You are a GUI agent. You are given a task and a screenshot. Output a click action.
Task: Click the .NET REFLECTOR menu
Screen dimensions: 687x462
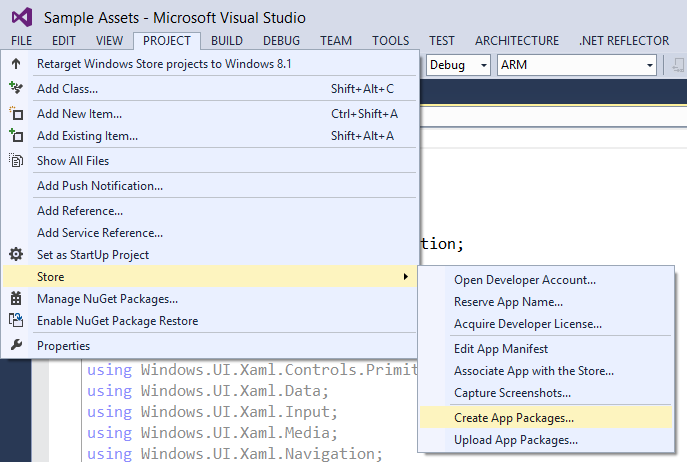[624, 41]
